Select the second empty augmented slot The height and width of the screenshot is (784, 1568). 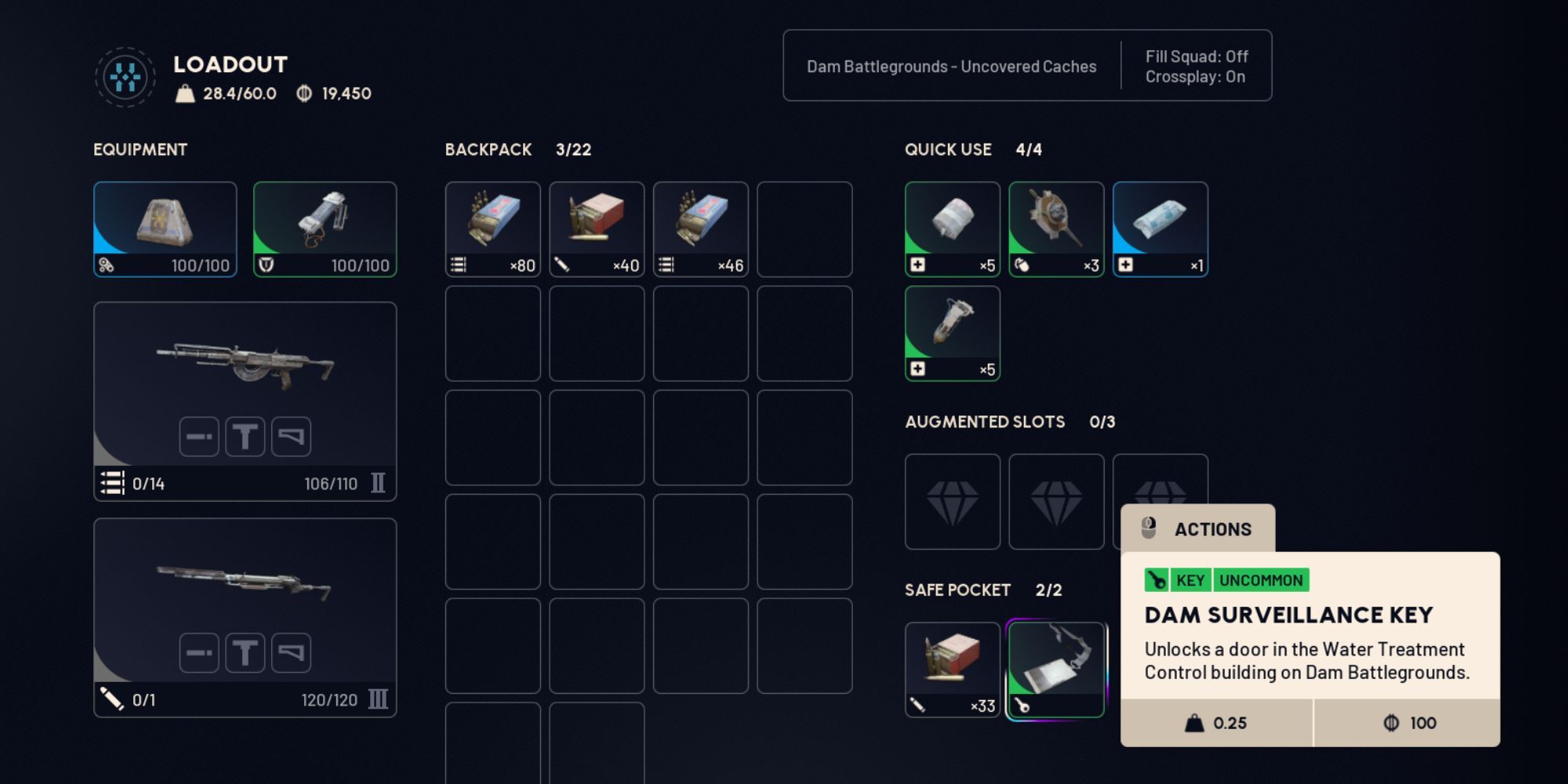pyautogui.click(x=1056, y=502)
